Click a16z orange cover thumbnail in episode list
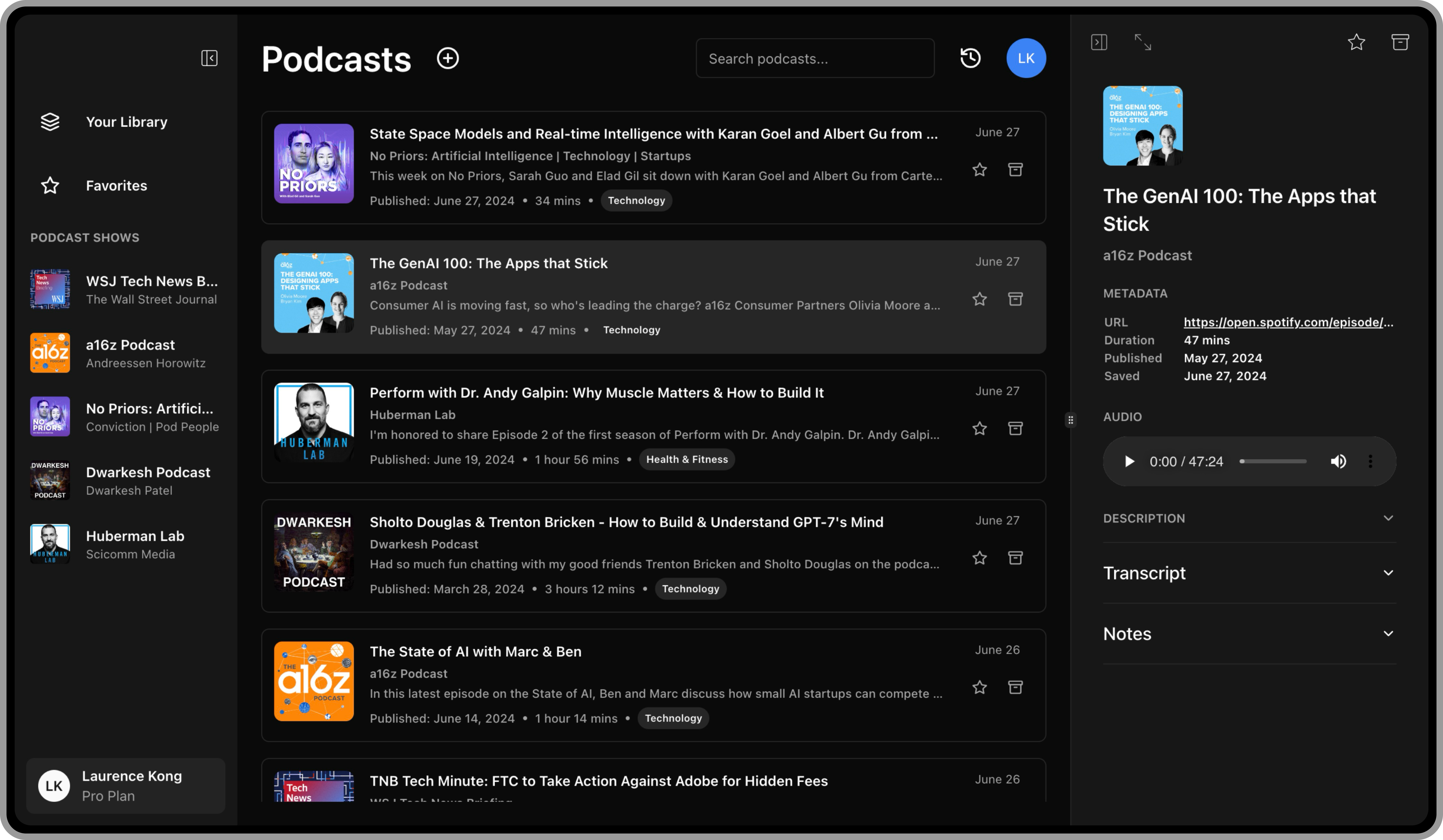The image size is (1443, 840). [314, 681]
